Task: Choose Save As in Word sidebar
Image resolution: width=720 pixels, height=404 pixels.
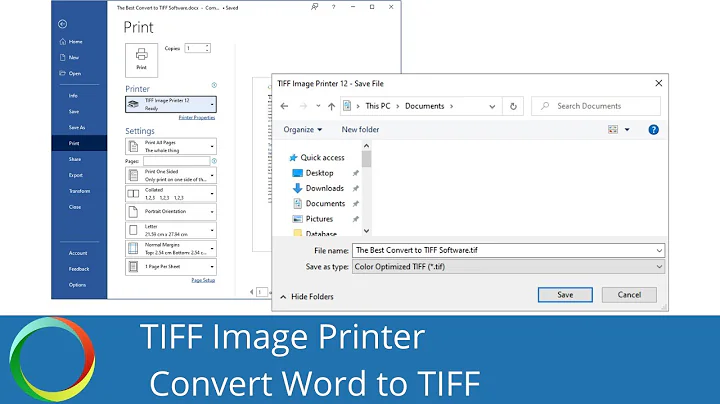Action: (x=77, y=127)
